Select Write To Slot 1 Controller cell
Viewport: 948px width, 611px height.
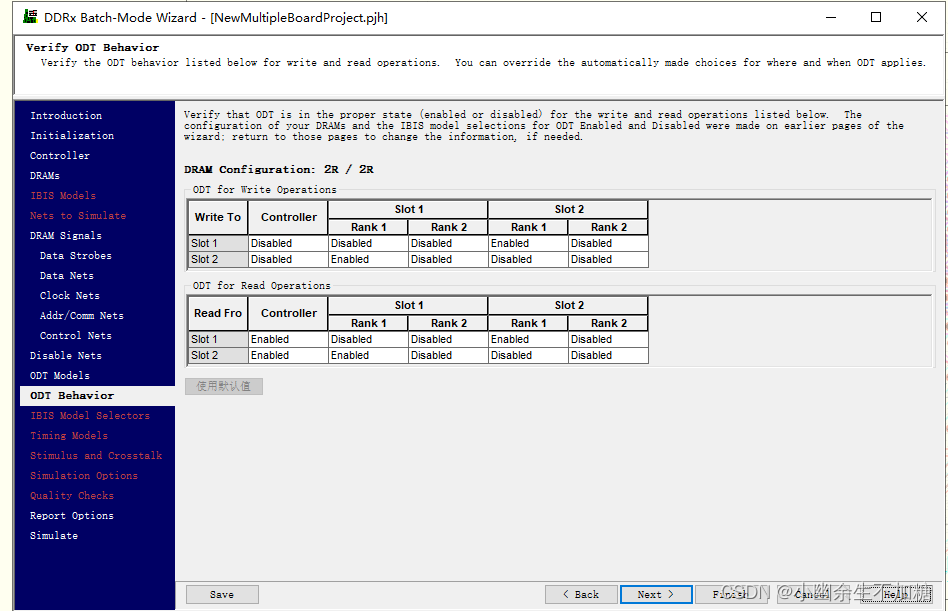pyautogui.click(x=288, y=243)
